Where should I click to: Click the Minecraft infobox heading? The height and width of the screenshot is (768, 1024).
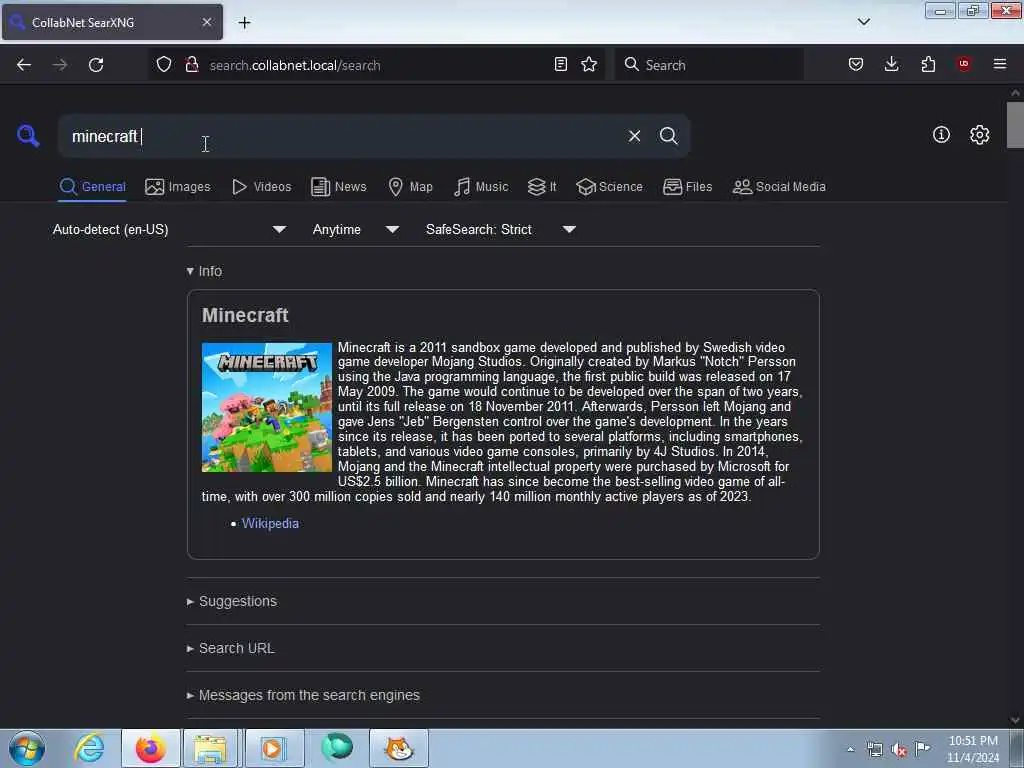point(245,315)
